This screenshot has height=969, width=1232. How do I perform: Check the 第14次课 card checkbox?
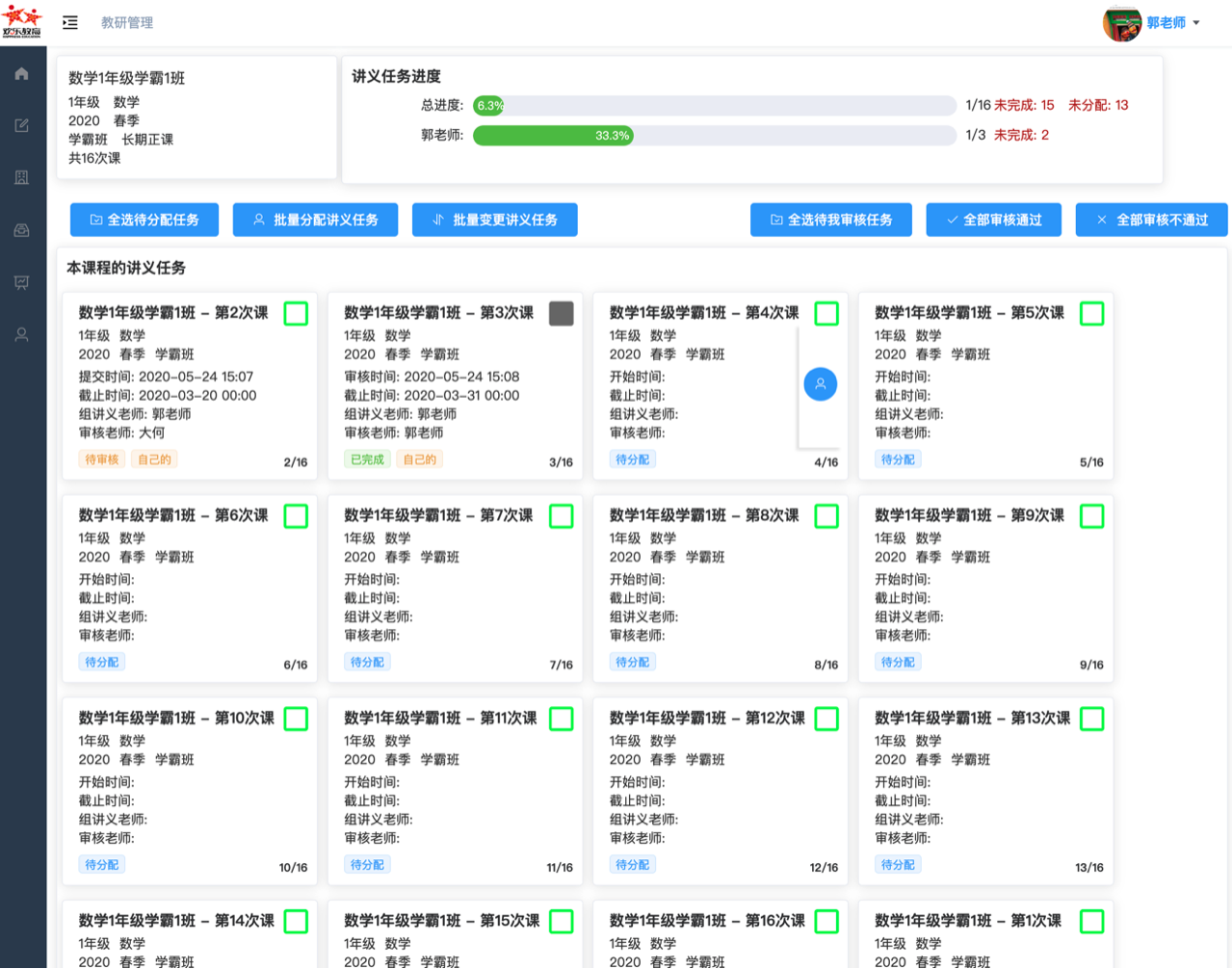point(296,922)
